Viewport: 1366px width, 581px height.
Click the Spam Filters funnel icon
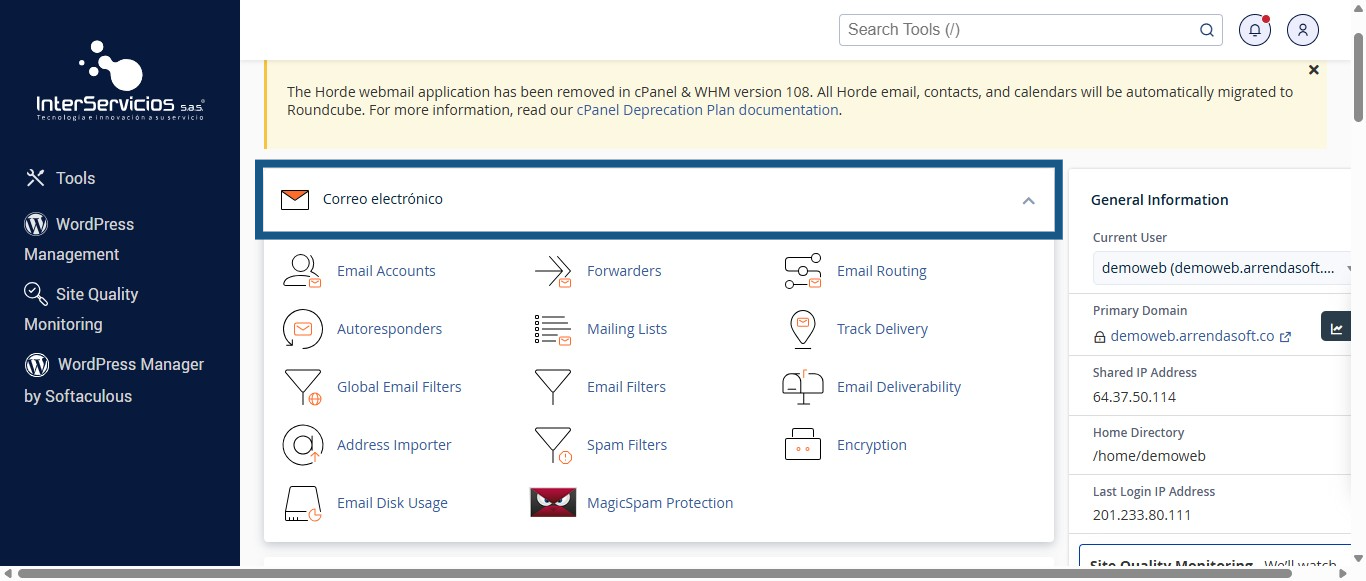point(552,445)
